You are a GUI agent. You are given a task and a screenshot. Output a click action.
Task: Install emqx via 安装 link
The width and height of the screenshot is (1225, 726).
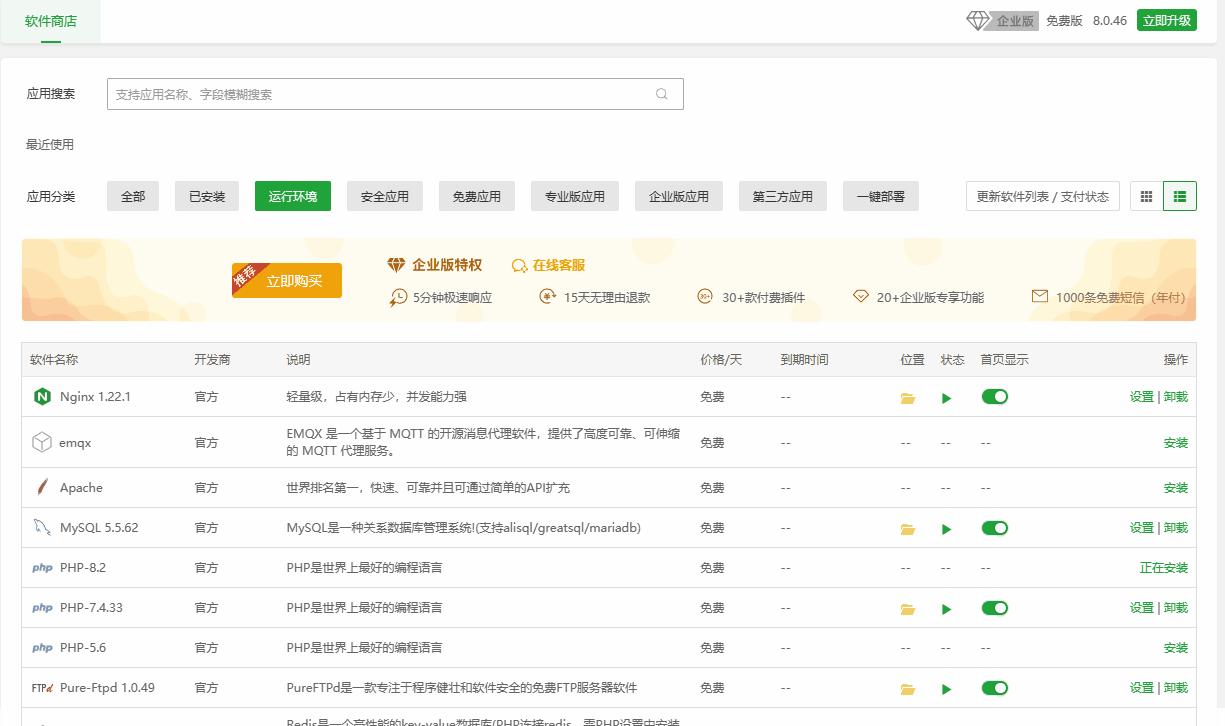point(1176,443)
